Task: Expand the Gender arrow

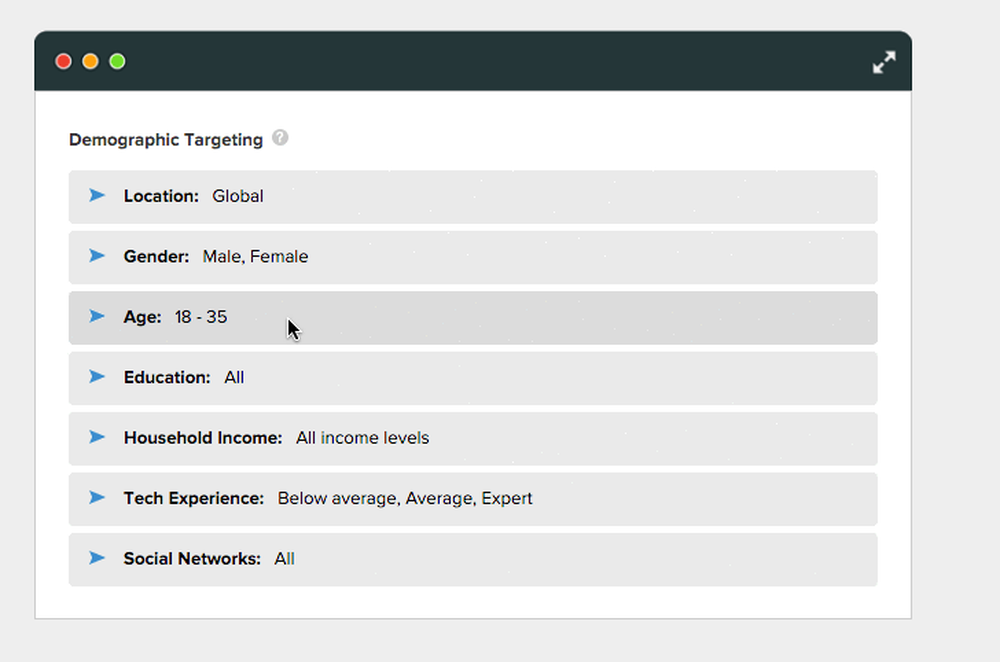Action: (97, 256)
